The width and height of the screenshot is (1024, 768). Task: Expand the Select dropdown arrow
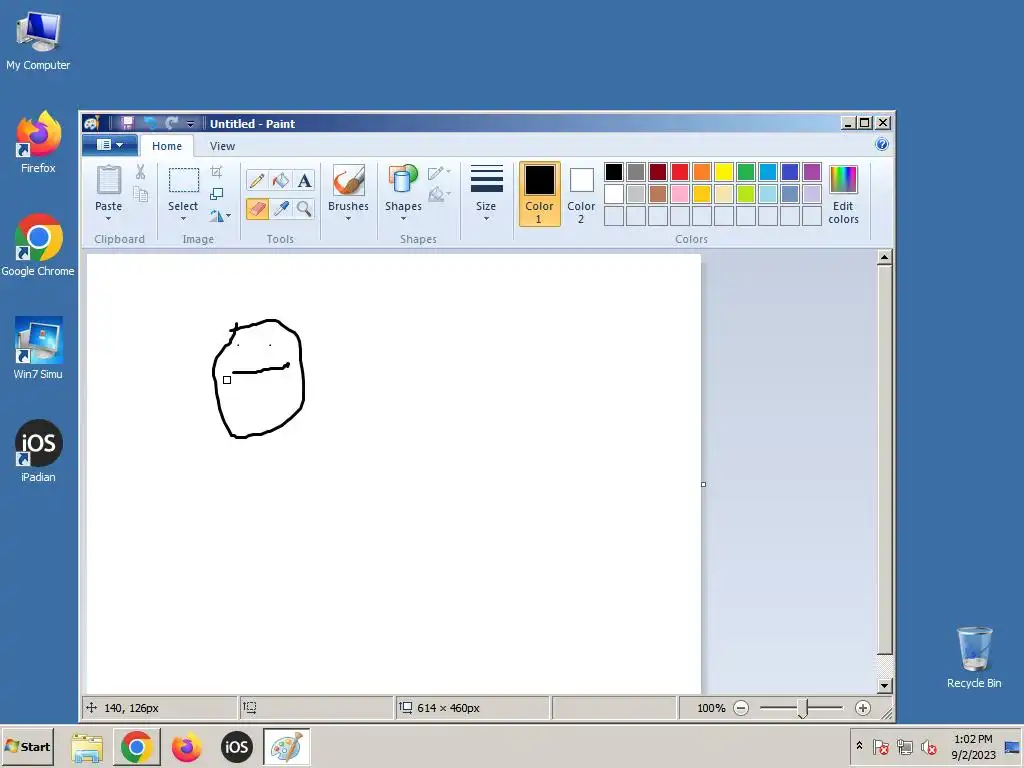click(x=183, y=219)
